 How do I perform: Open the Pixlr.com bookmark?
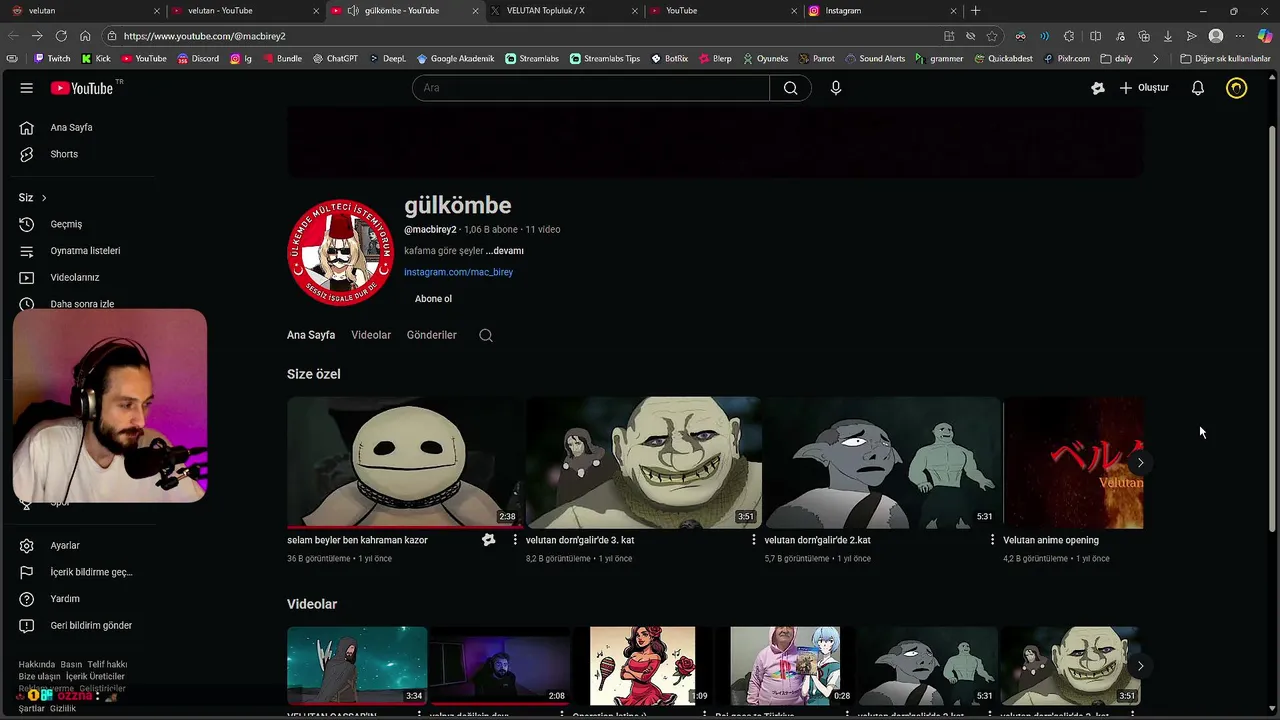click(1066, 59)
